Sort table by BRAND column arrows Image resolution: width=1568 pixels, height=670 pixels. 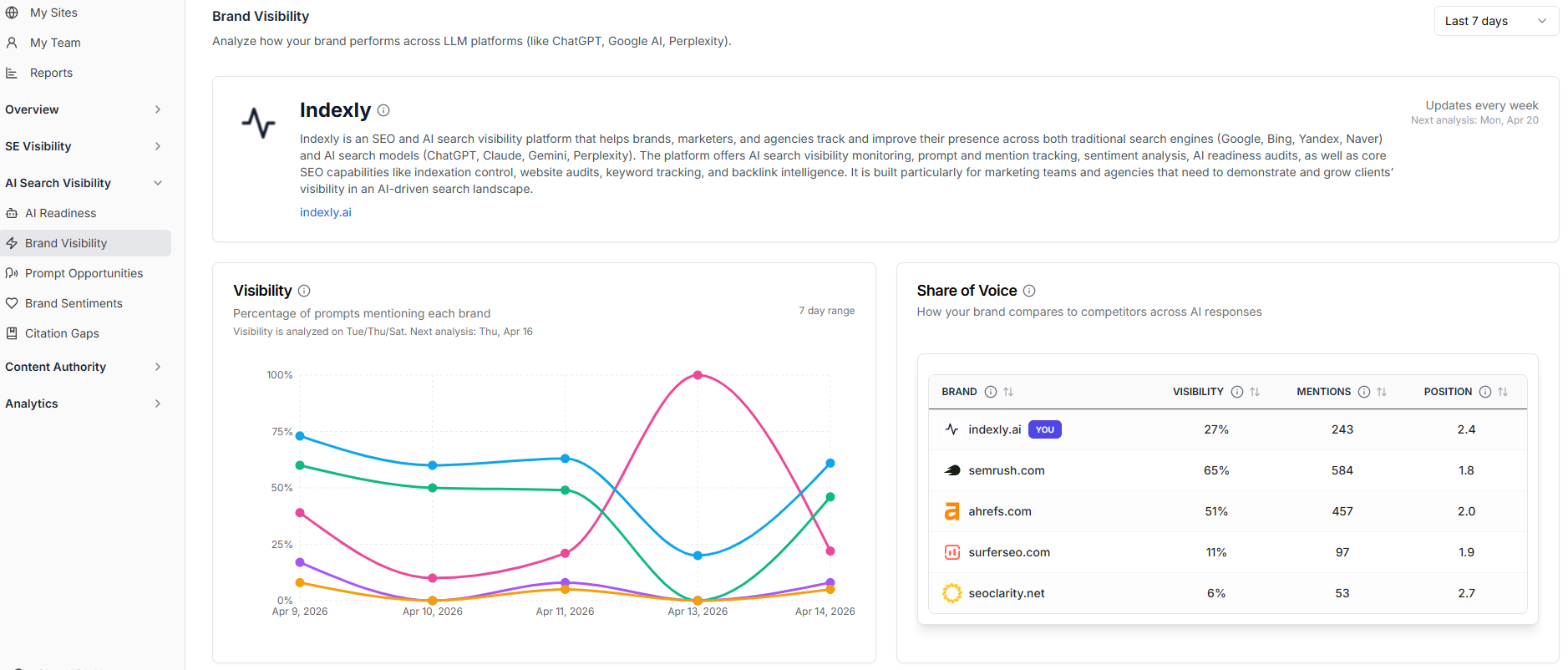tap(1008, 392)
